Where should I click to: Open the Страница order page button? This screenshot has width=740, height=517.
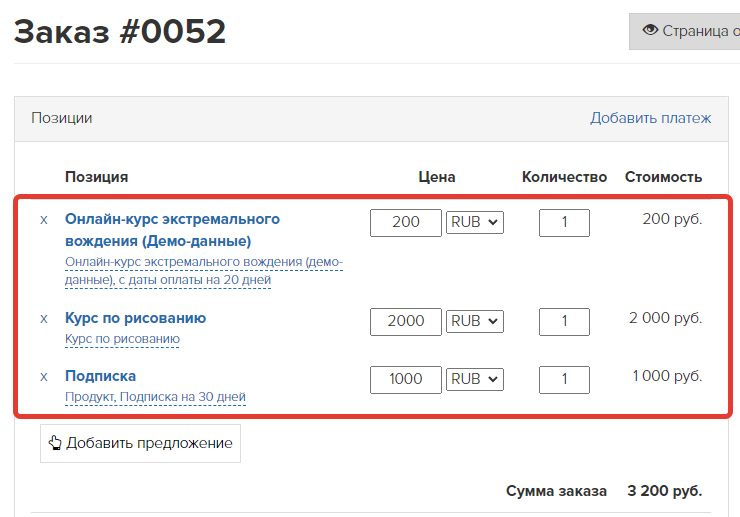[684, 31]
